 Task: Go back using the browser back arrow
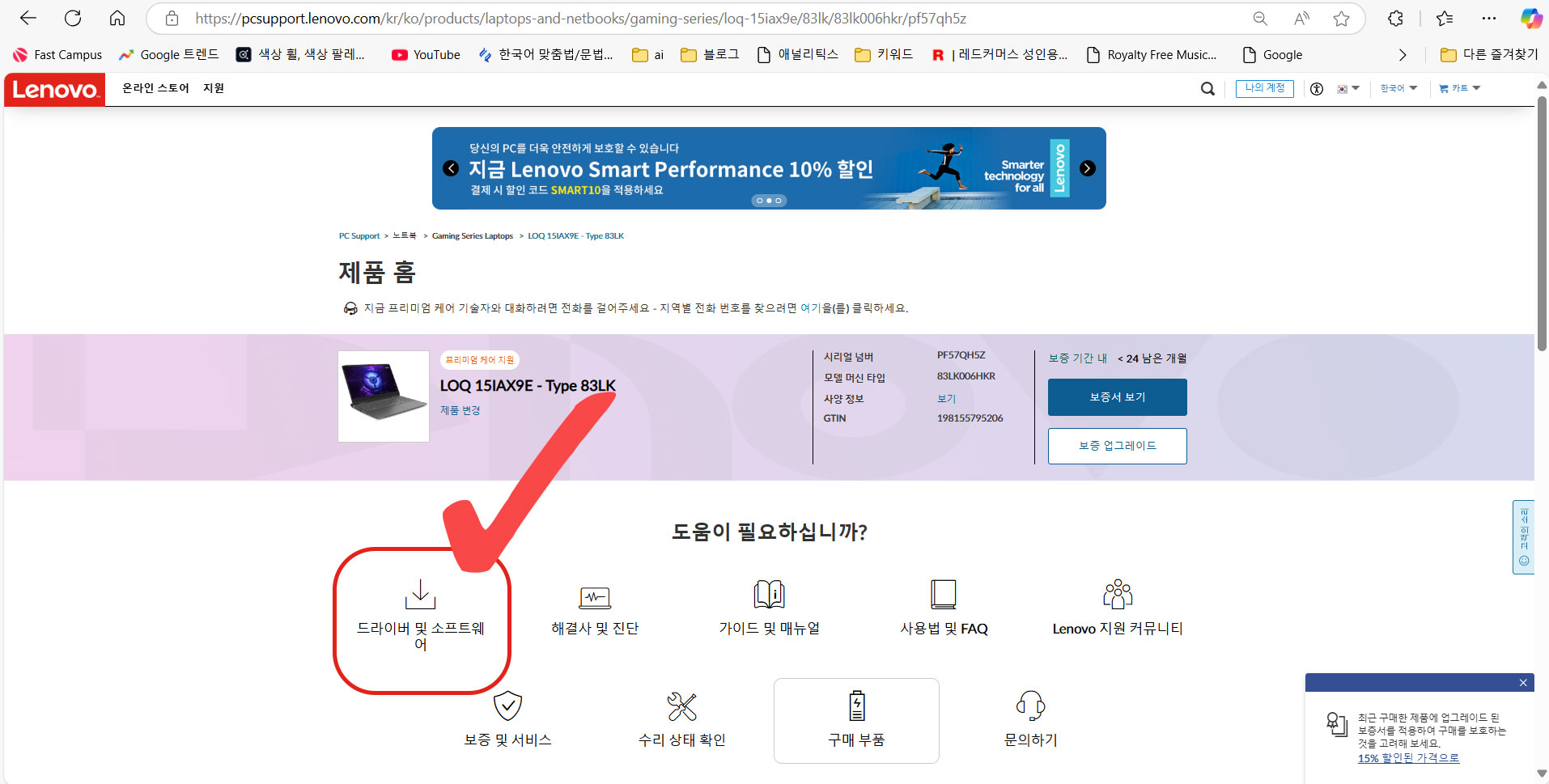(28, 18)
